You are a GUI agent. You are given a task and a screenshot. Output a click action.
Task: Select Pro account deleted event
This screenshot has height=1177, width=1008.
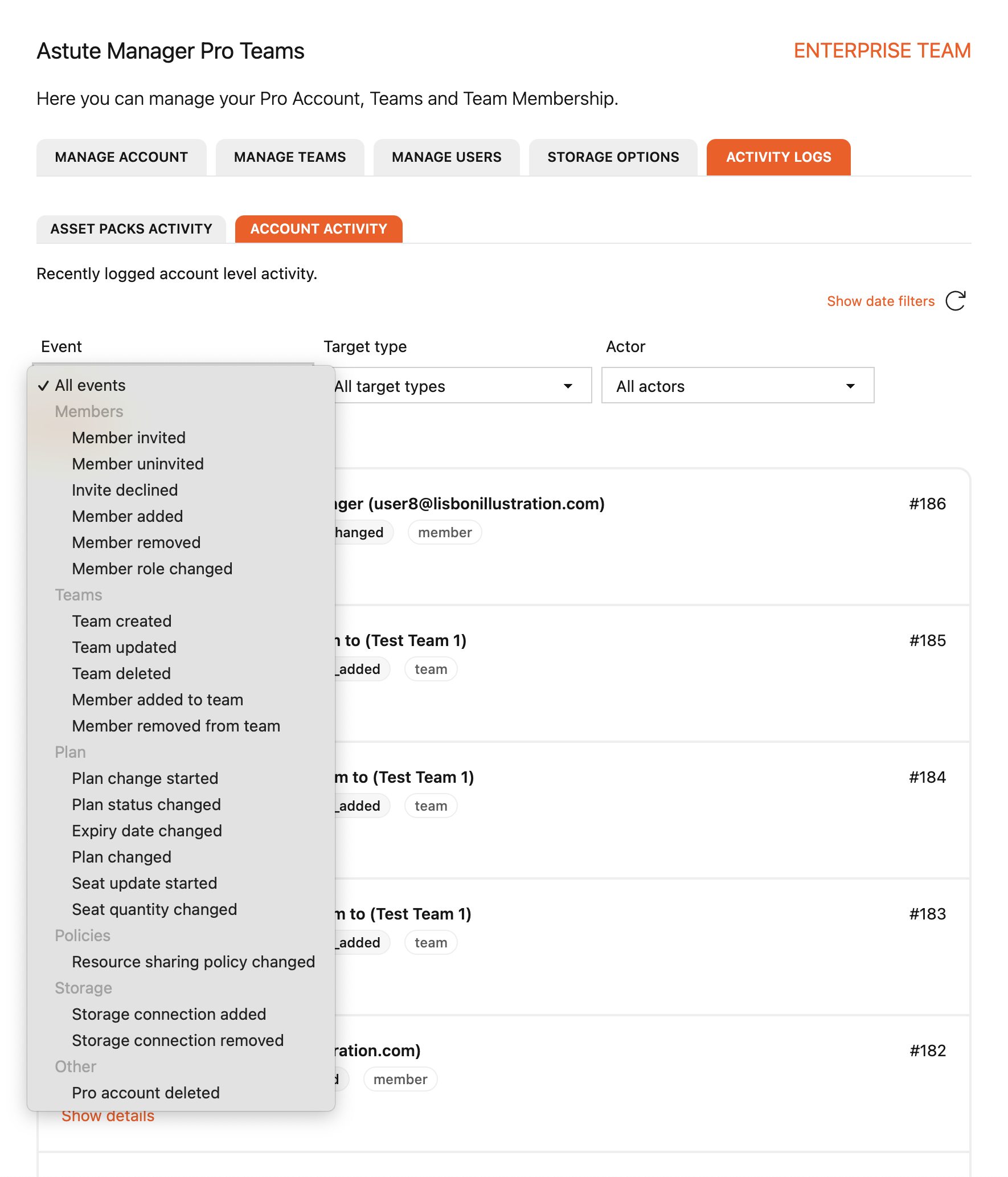146,1093
